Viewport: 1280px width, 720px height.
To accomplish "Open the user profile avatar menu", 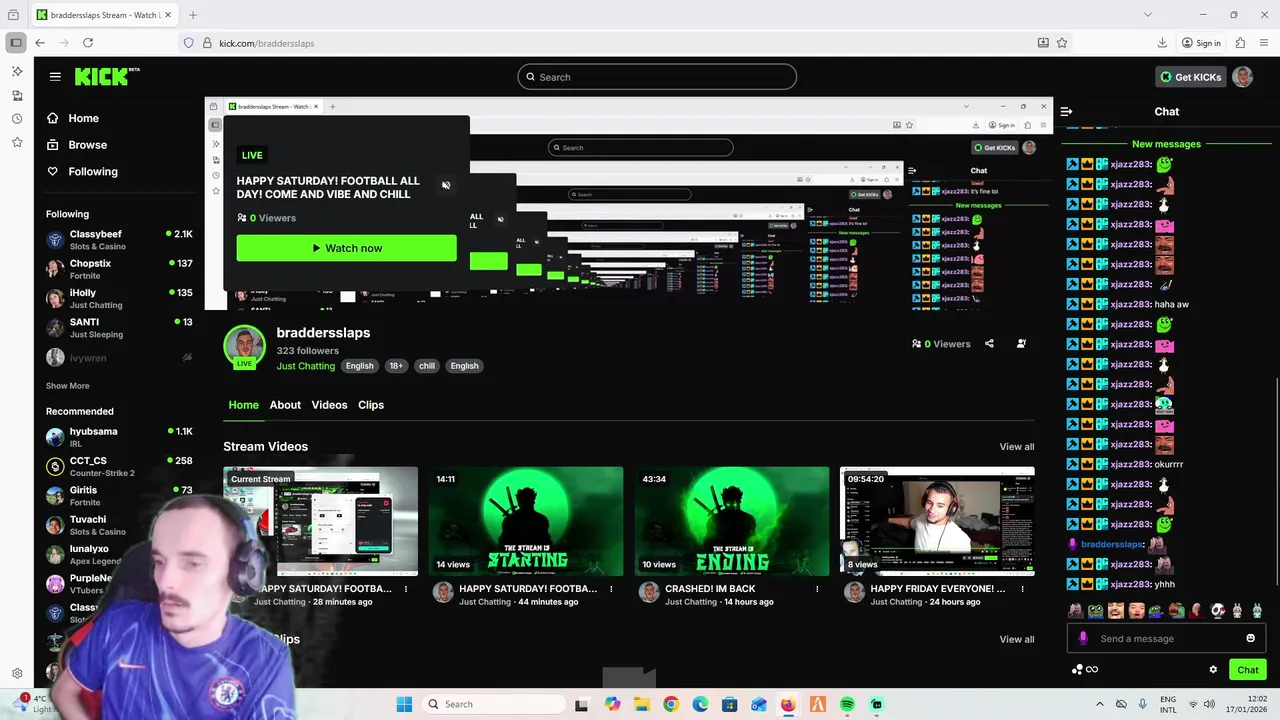I will pos(1243,77).
